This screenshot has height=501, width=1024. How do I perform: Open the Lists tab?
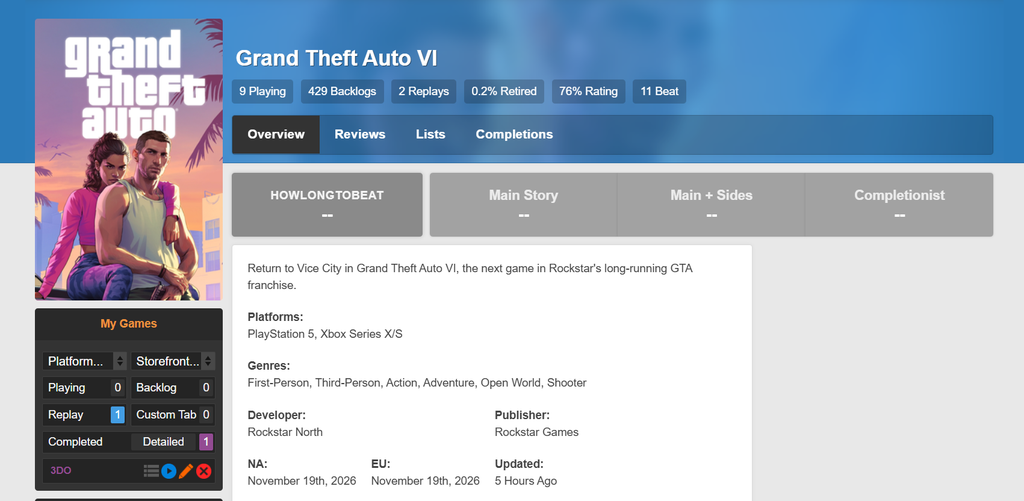coord(431,134)
